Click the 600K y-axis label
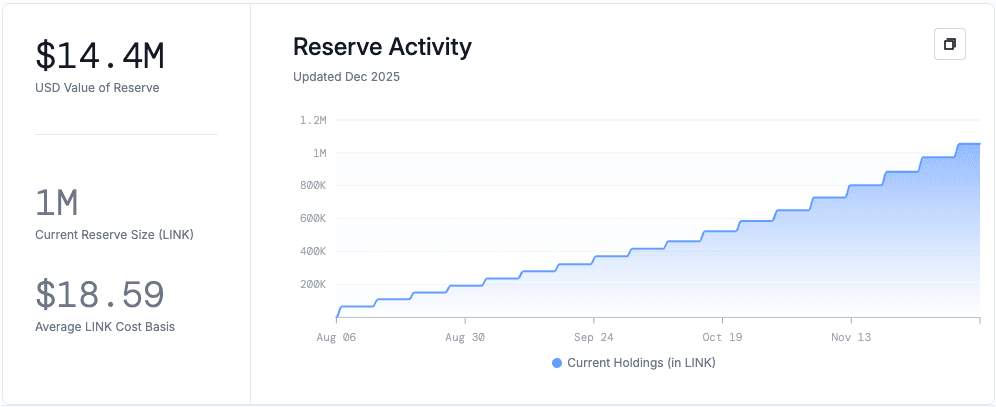Image resolution: width=996 pixels, height=407 pixels. click(313, 218)
